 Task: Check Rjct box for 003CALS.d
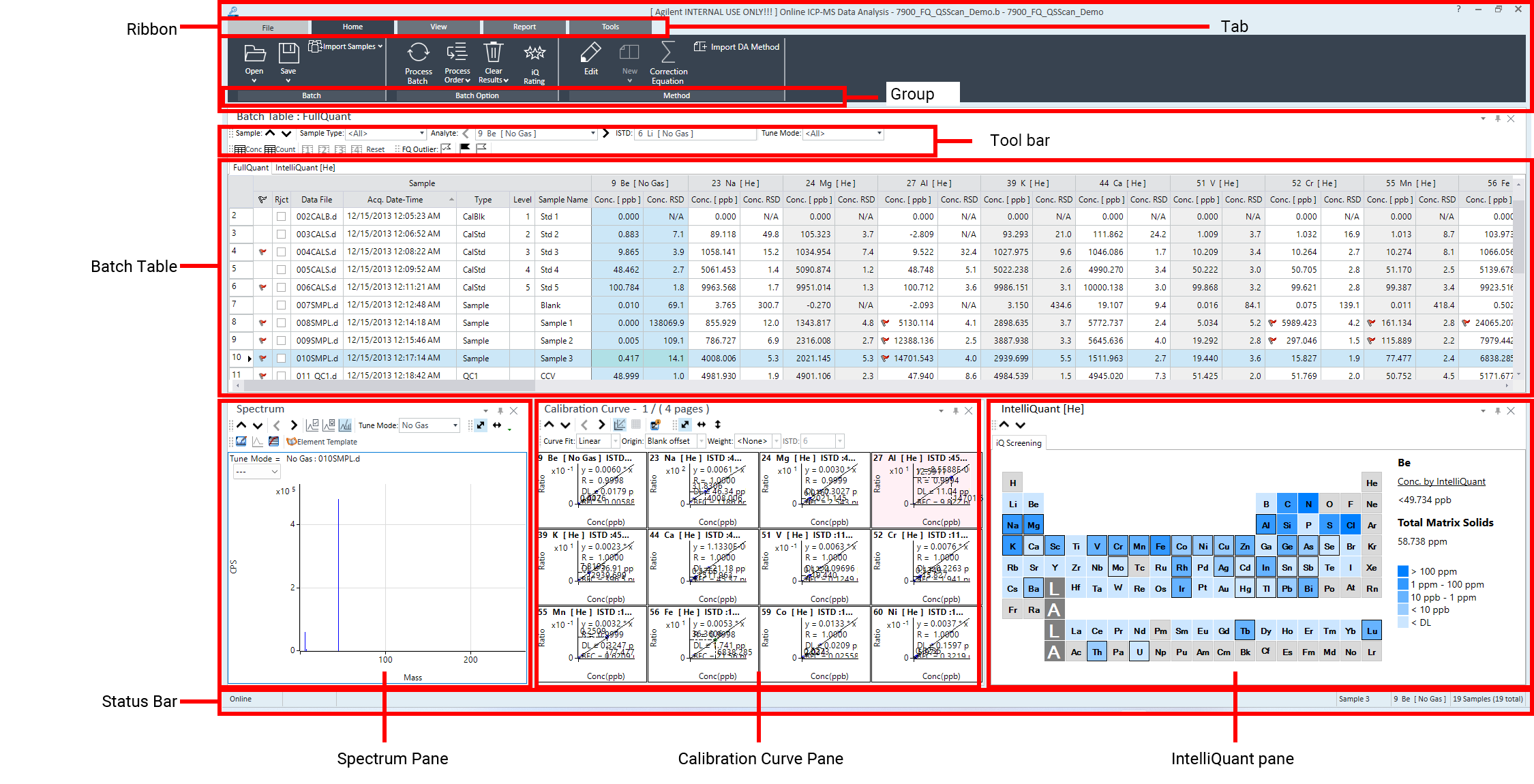281,234
